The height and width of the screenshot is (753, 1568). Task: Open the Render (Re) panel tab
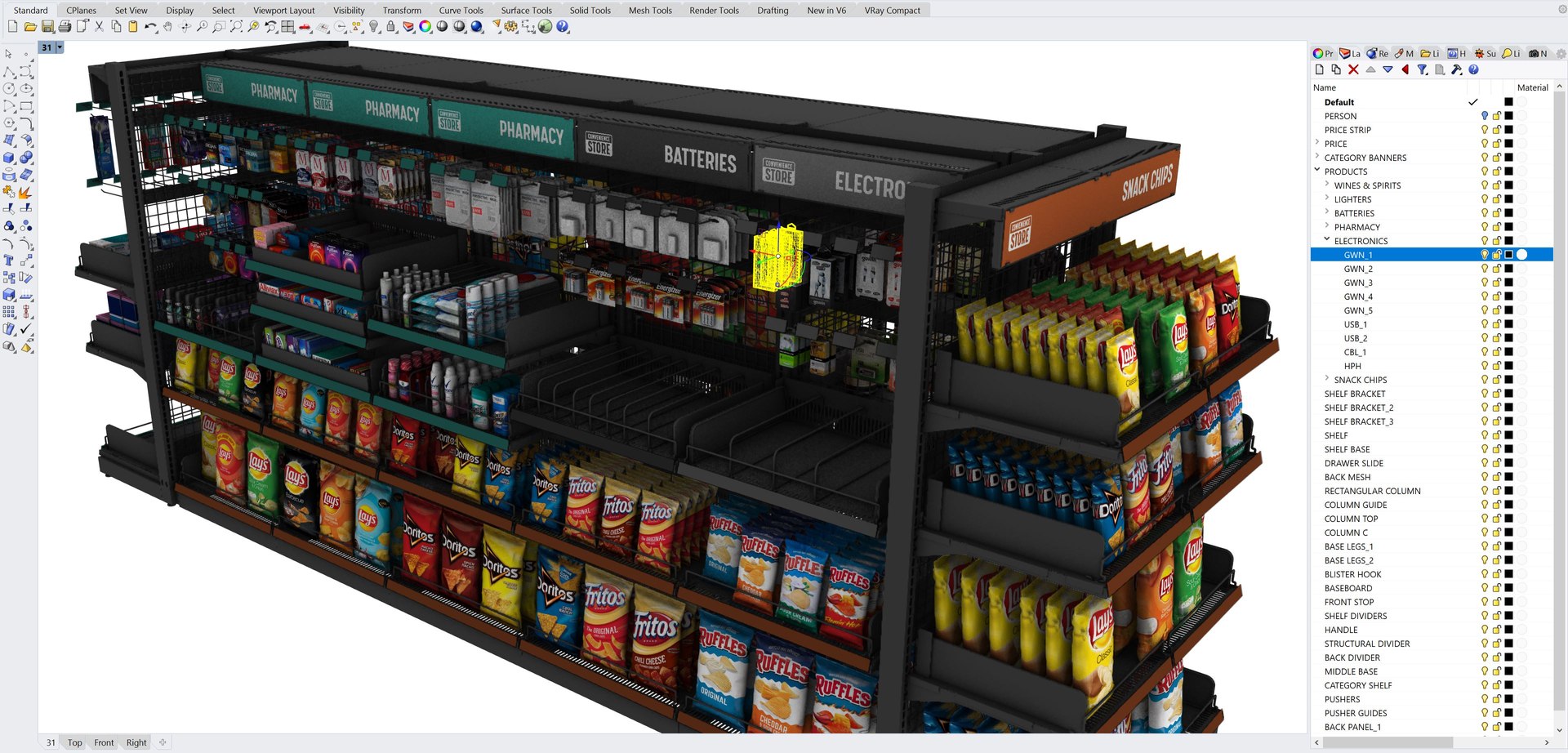click(1378, 53)
